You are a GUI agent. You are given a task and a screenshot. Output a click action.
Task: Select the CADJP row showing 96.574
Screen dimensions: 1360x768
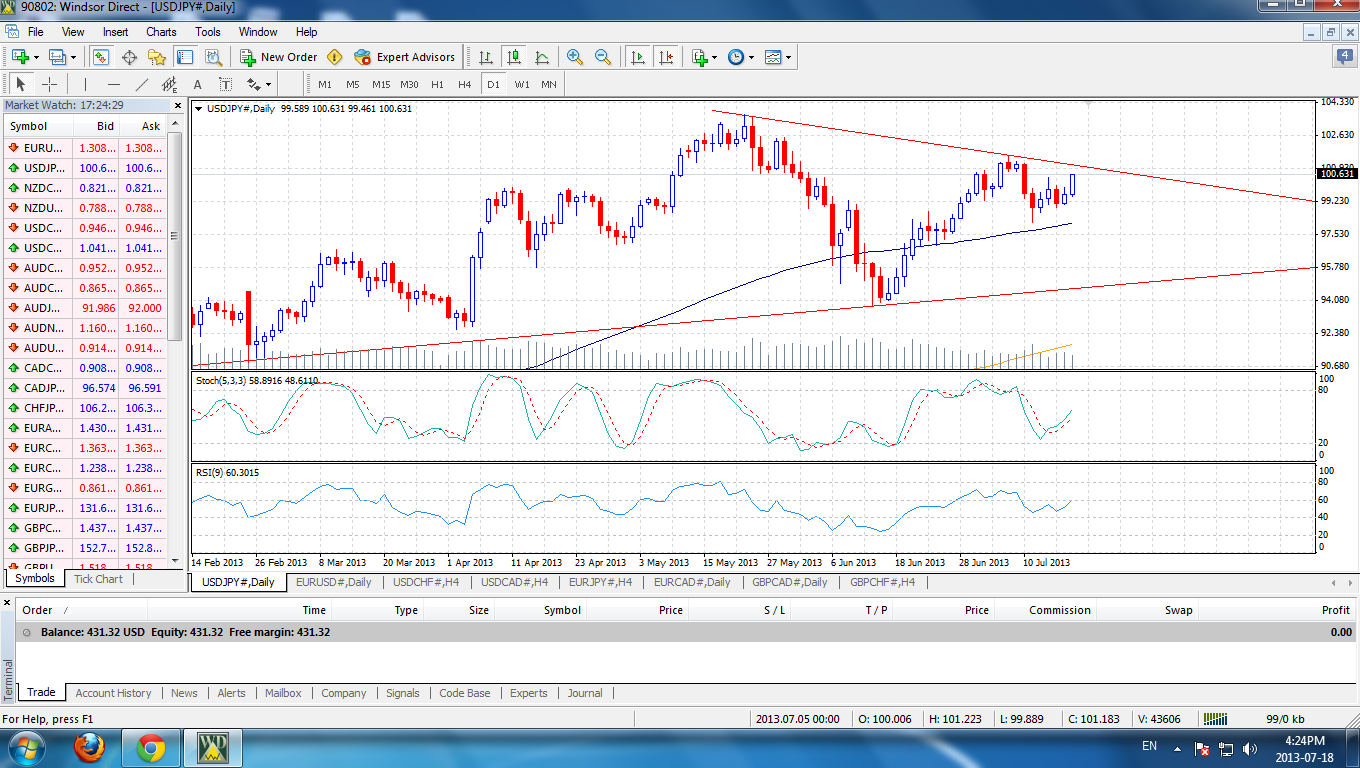coord(85,388)
